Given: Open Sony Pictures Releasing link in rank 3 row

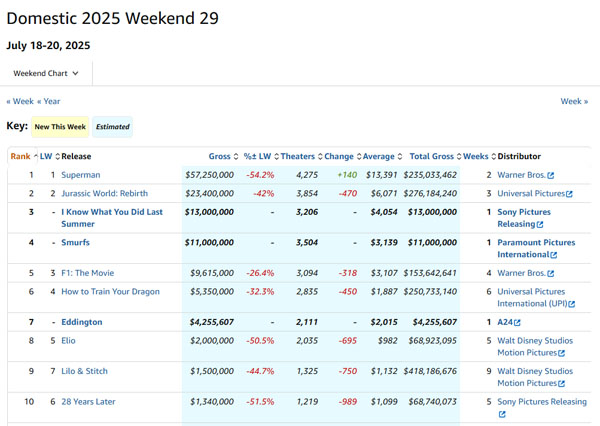Looking at the screenshot, I should 524,218.
